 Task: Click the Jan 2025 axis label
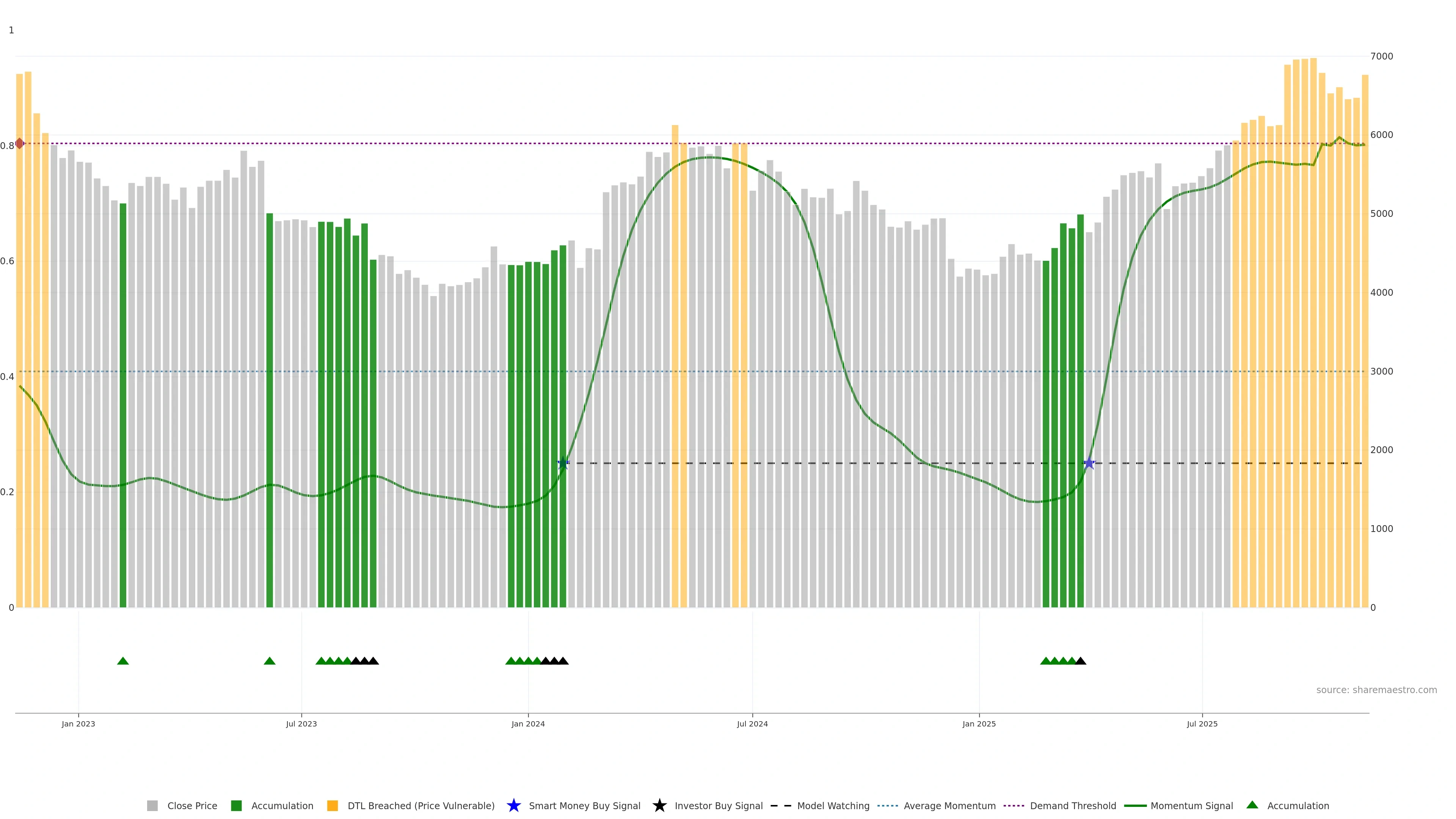click(979, 724)
